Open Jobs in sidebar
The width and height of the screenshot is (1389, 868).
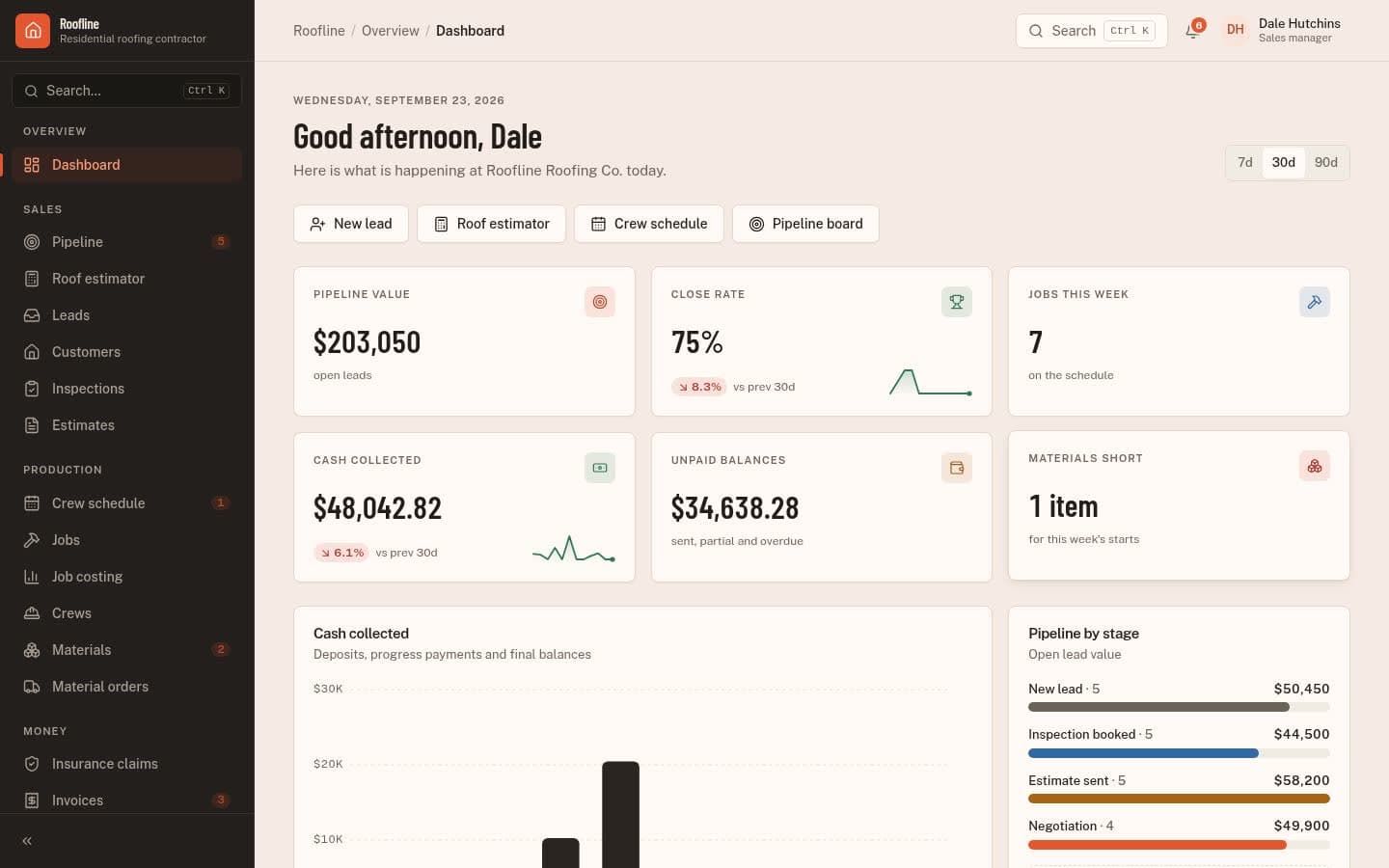(126, 540)
